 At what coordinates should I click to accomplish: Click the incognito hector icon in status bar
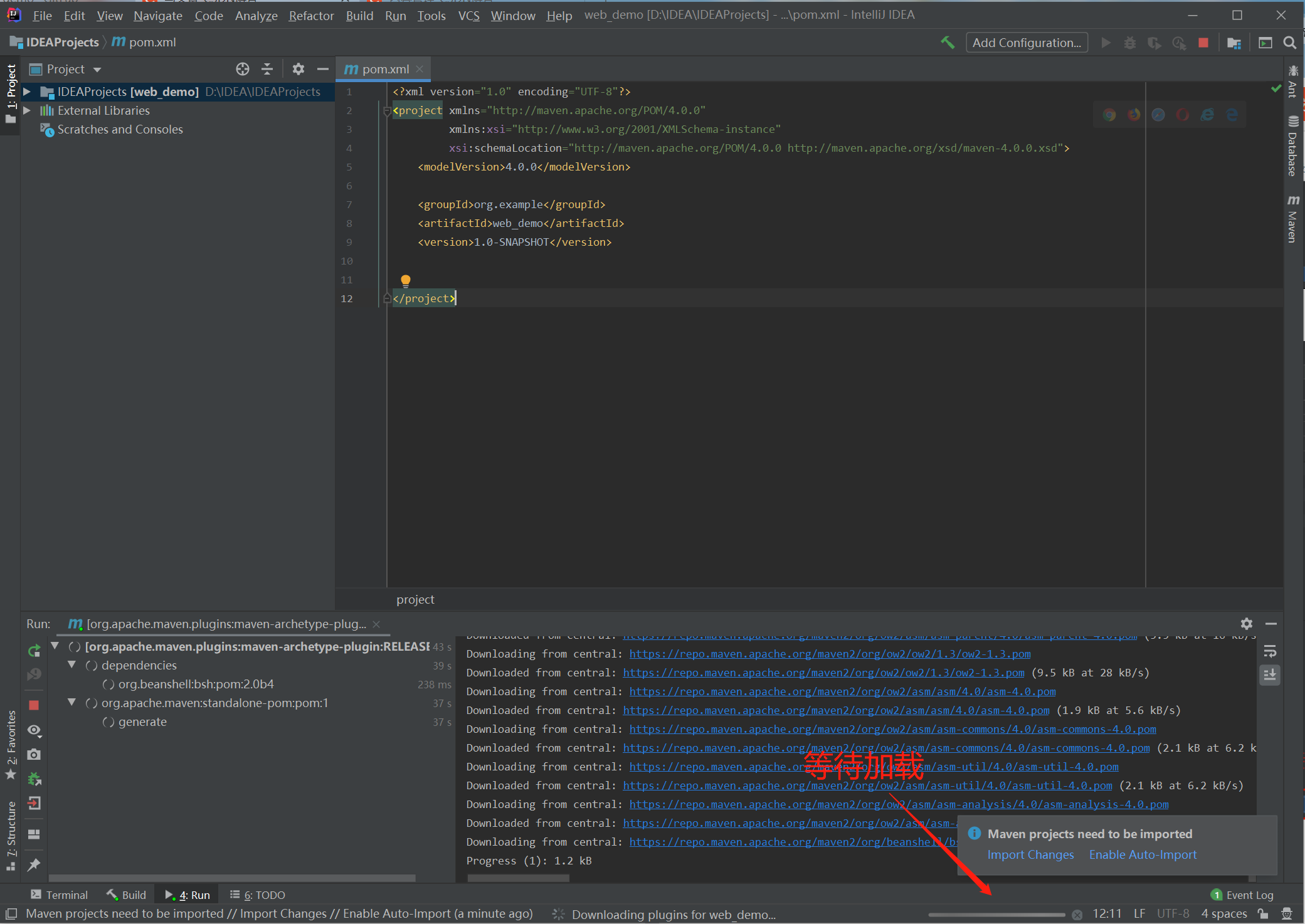[x=1287, y=914]
